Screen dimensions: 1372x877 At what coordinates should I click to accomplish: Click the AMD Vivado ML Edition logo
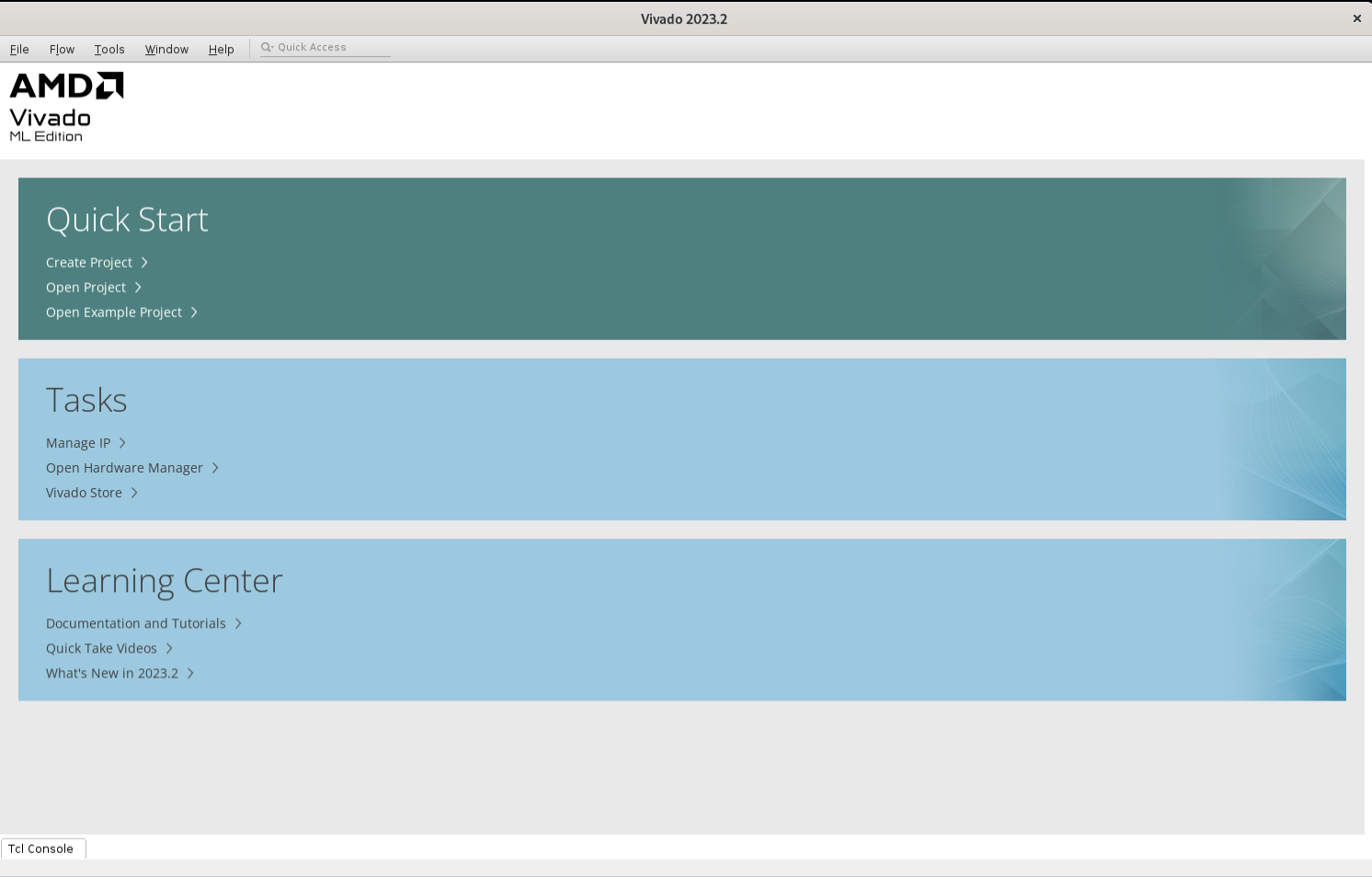pyautogui.click(x=66, y=108)
